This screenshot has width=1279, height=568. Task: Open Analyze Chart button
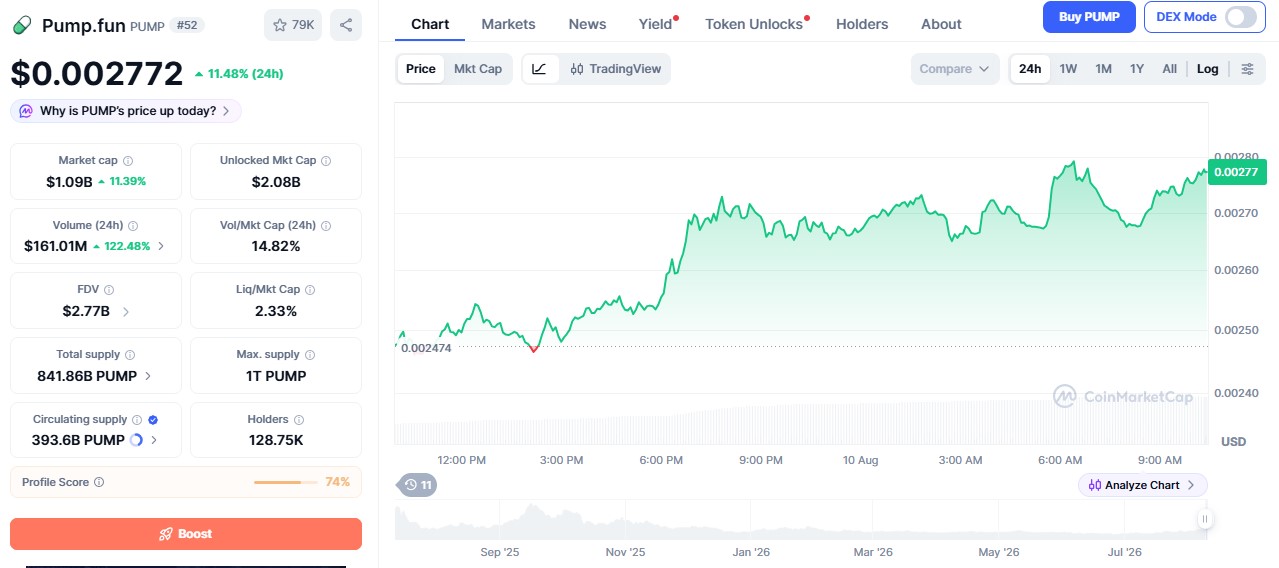(x=1142, y=485)
